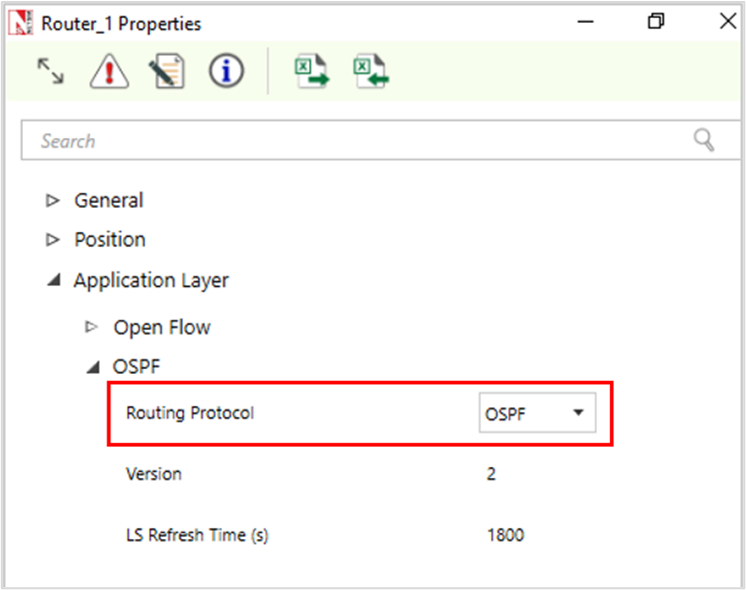The height and width of the screenshot is (590, 746).
Task: Click inside the Search text field
Action: point(350,141)
